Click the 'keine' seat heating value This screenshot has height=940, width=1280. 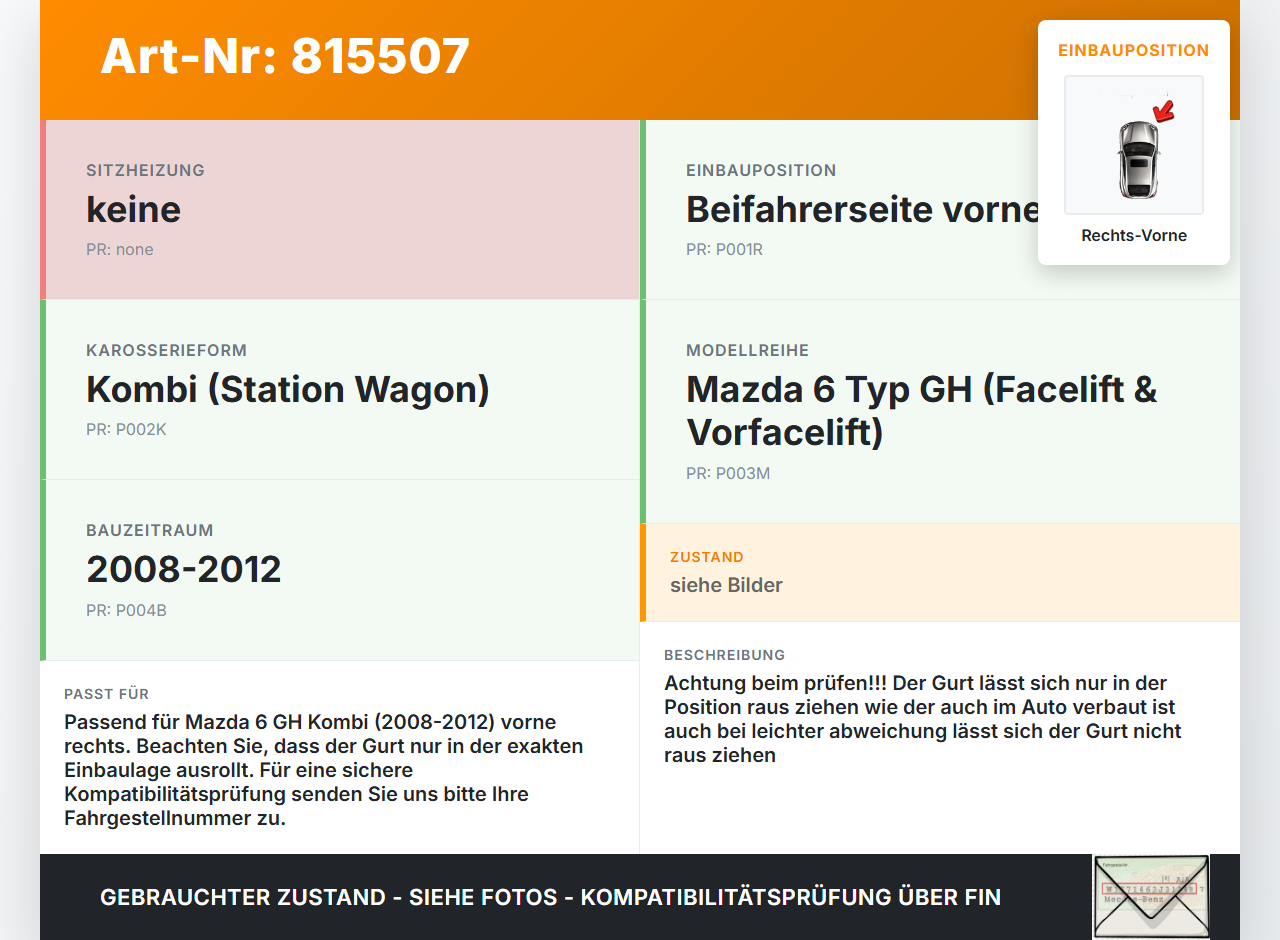click(134, 209)
